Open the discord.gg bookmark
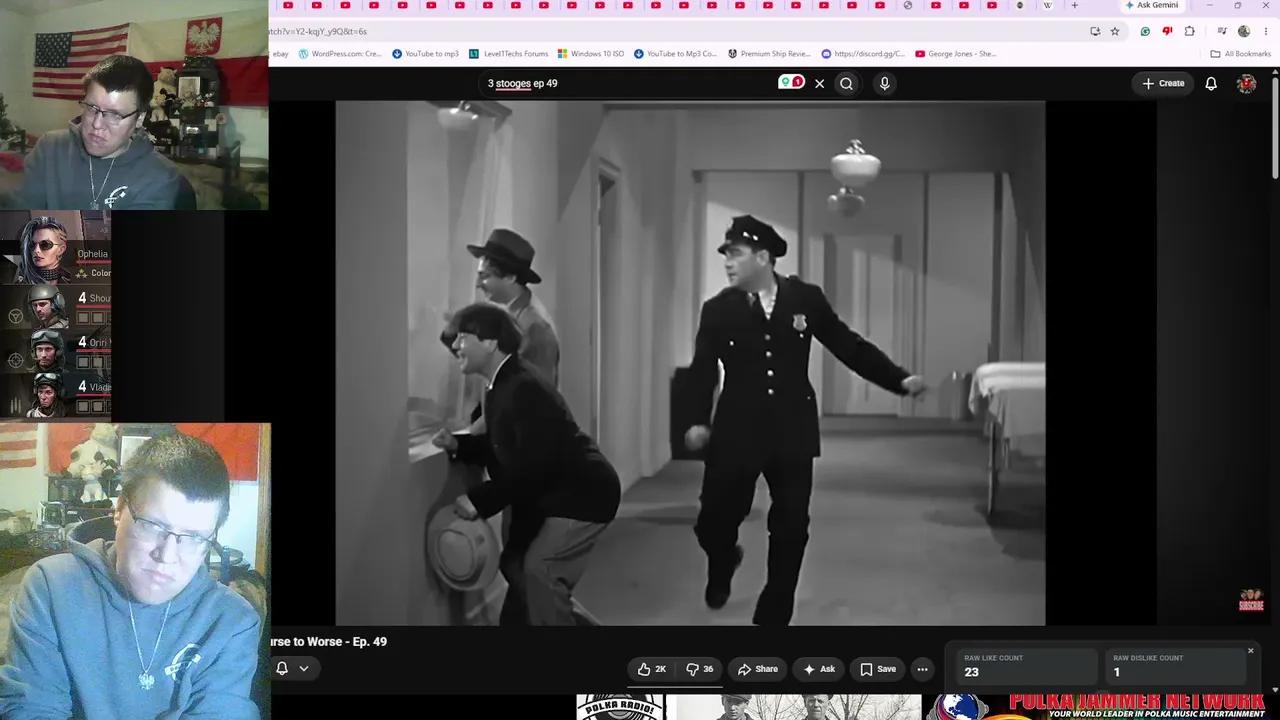The width and height of the screenshot is (1280, 720). 863,54
